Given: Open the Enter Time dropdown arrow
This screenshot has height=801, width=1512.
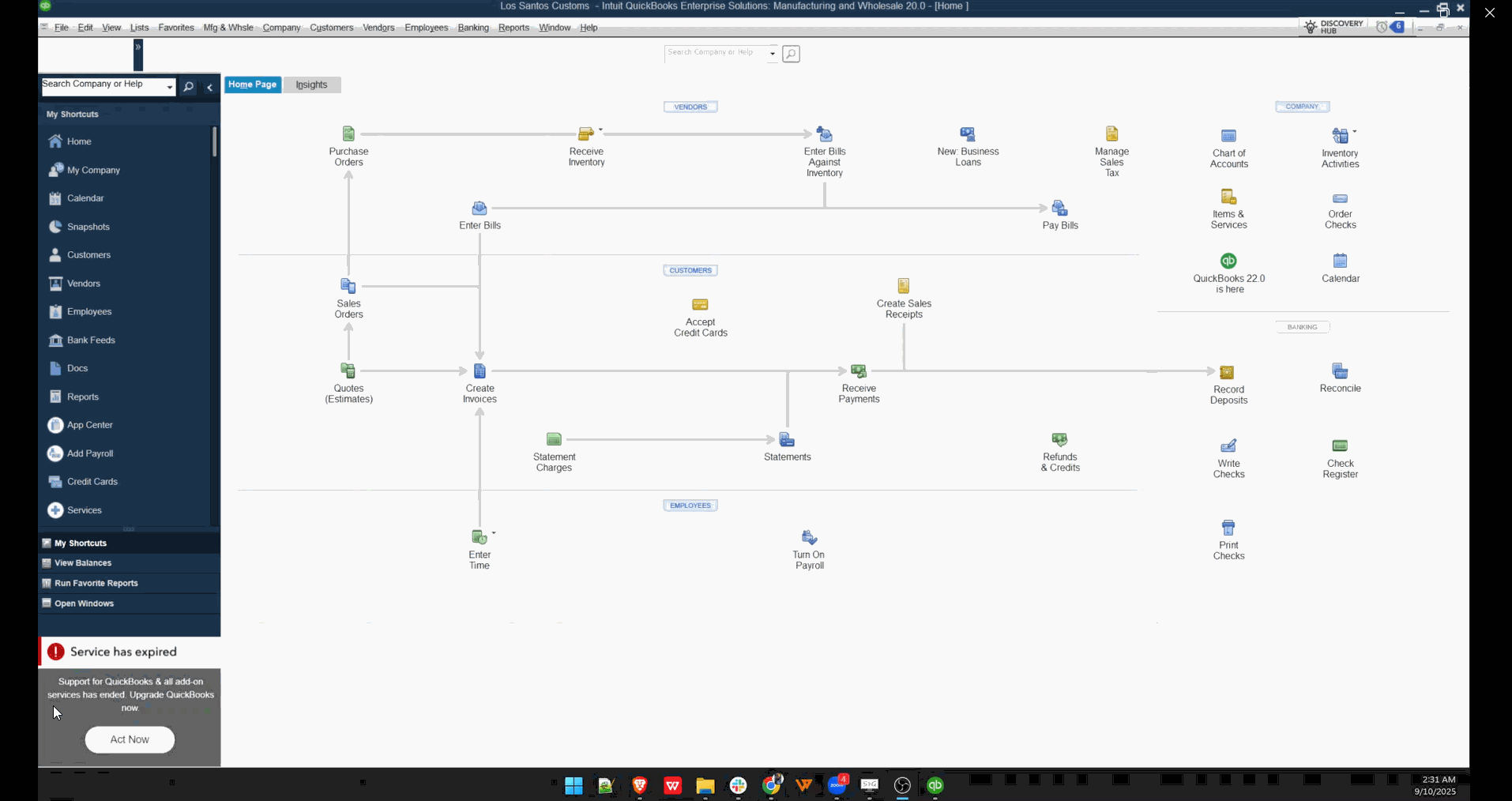Looking at the screenshot, I should coord(494,533).
